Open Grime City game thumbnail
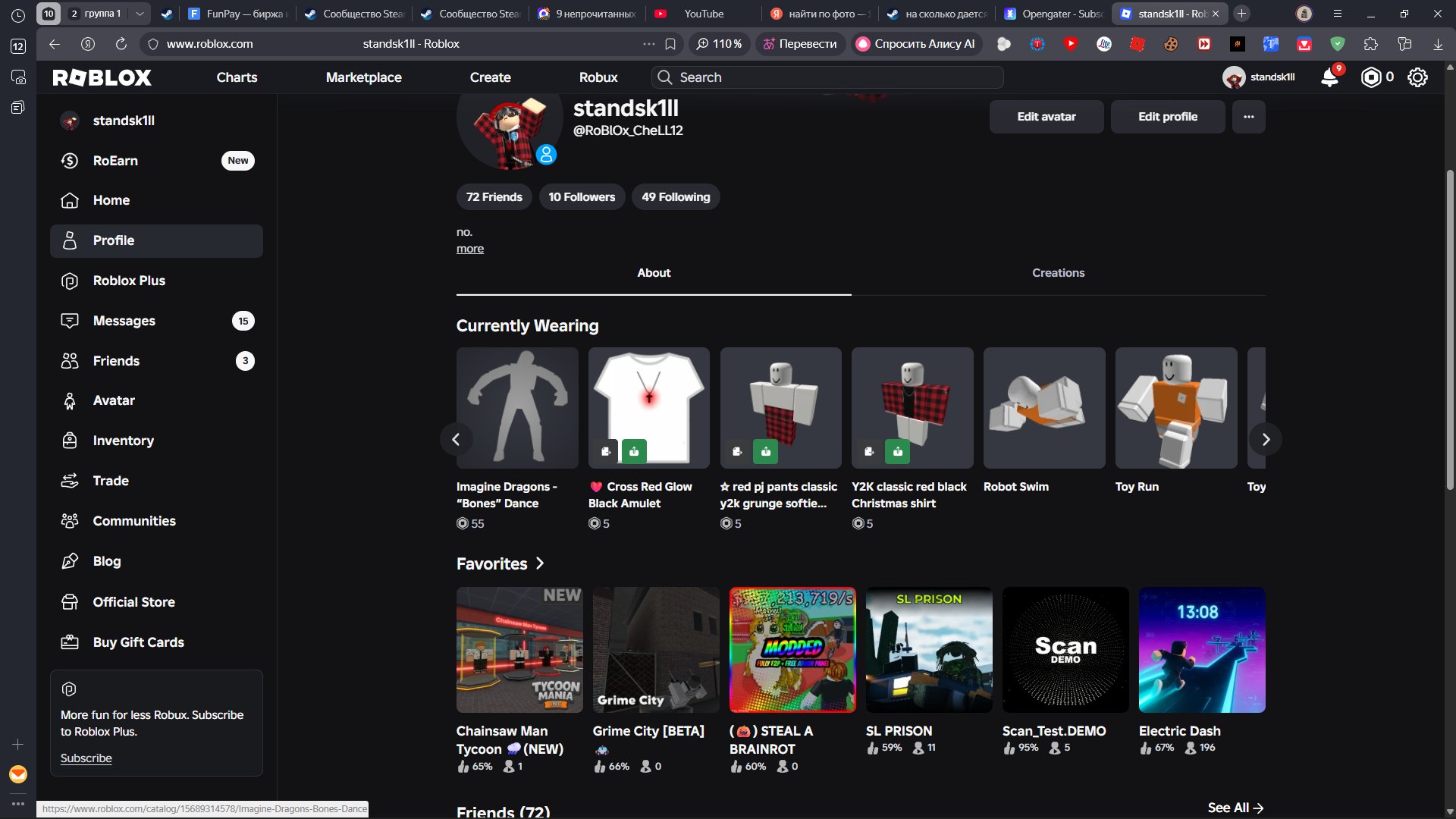Viewport: 1456px width, 819px height. (656, 650)
